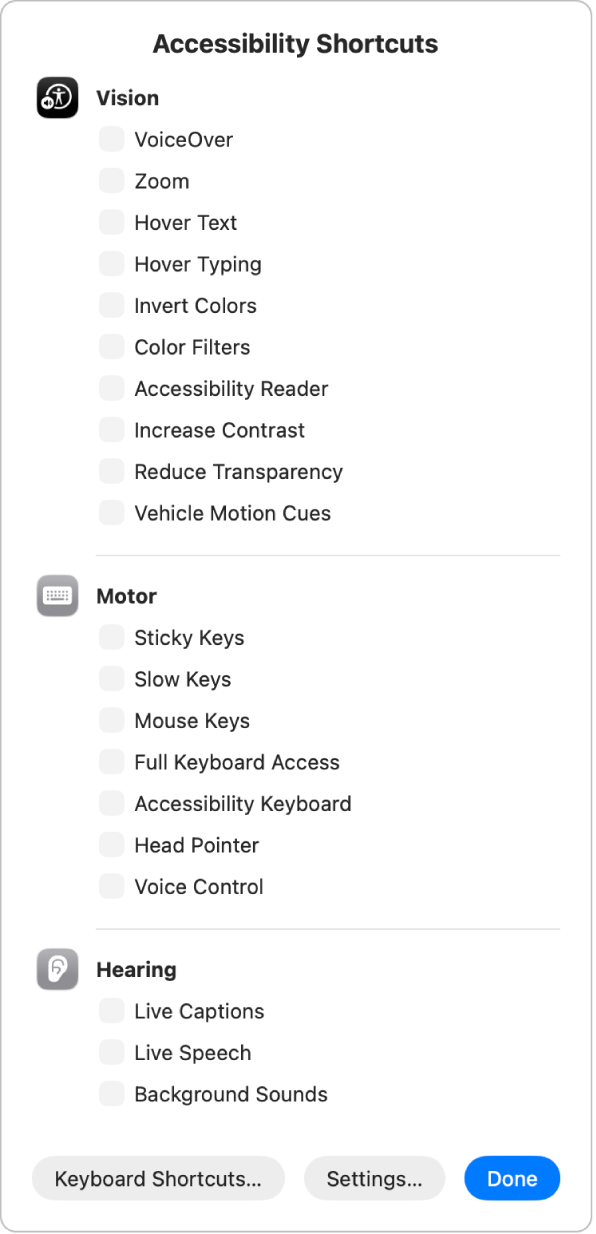Check the Hover Text option
The image size is (596, 1234).
111,222
